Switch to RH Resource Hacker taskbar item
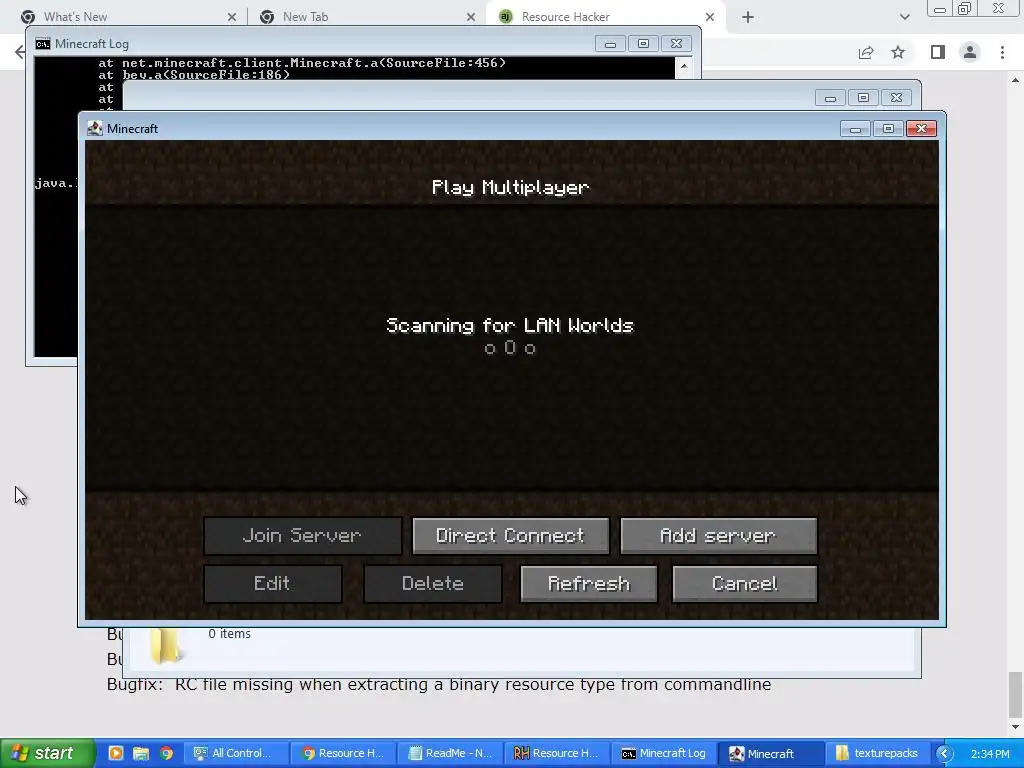 click(556, 753)
